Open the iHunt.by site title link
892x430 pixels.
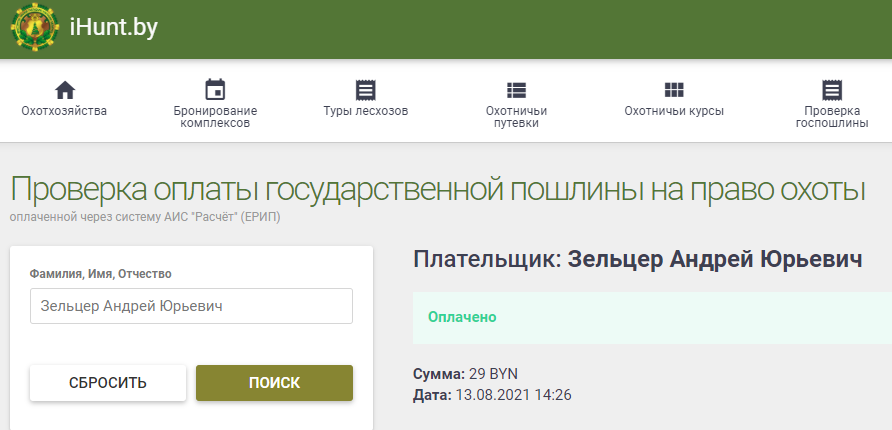pos(114,29)
